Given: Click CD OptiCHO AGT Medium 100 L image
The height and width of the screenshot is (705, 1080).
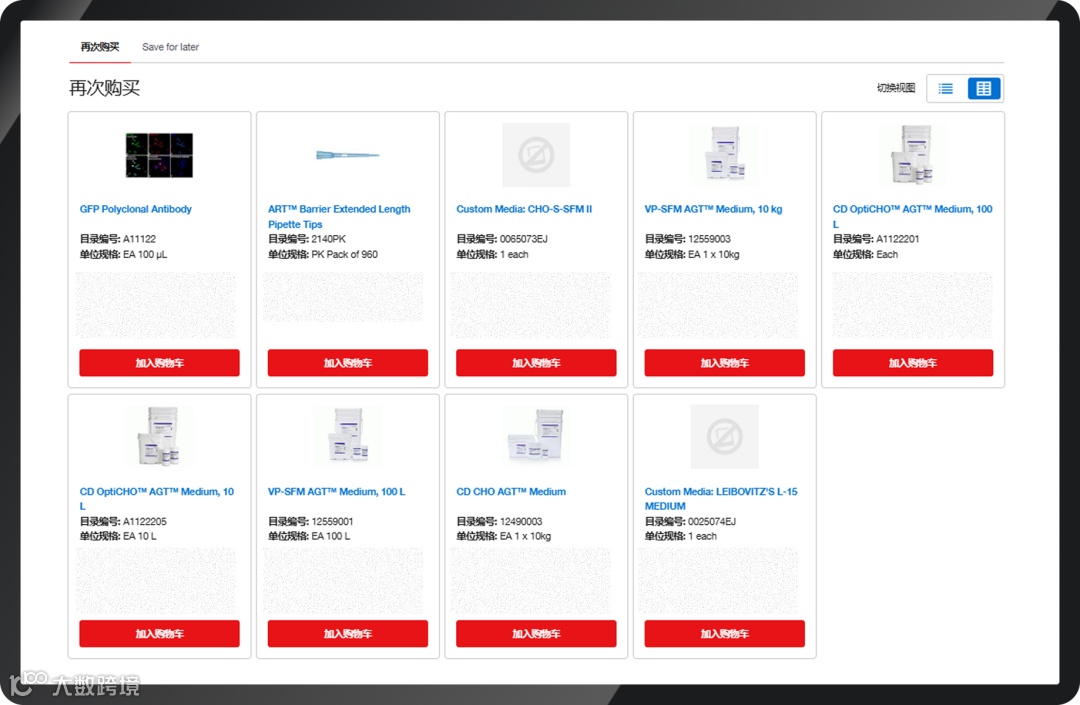Looking at the screenshot, I should pos(913,154).
